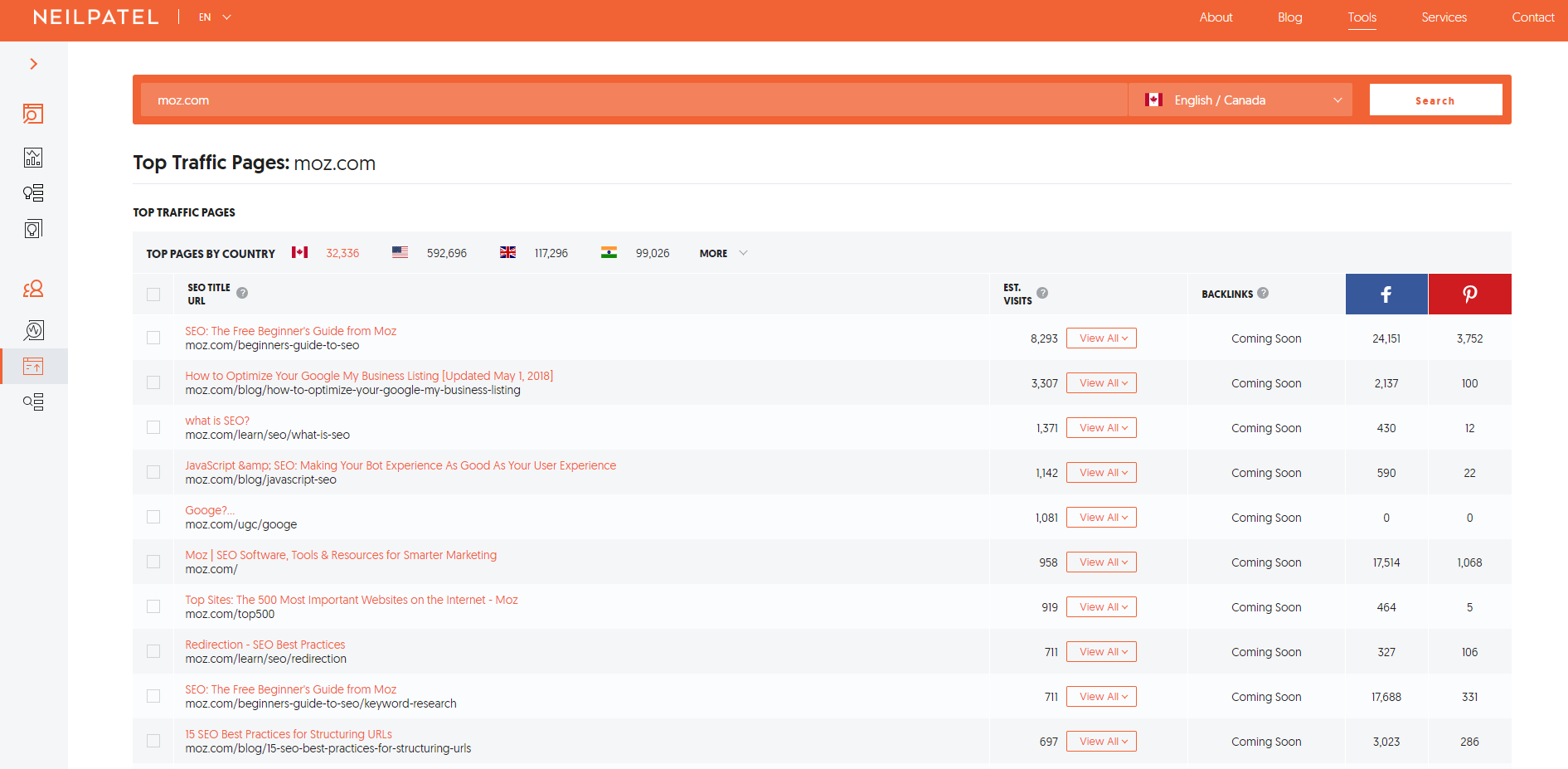Open the help icon next to Est. Visits
This screenshot has height=769, width=1568.
click(1042, 293)
